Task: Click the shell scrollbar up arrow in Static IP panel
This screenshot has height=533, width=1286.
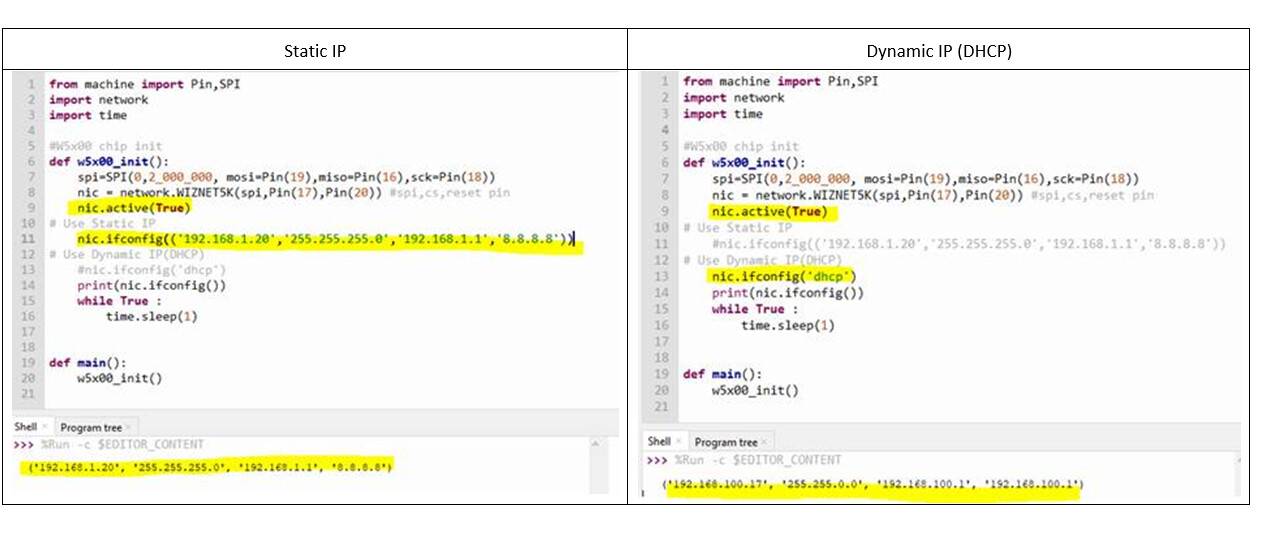Action: 598,443
